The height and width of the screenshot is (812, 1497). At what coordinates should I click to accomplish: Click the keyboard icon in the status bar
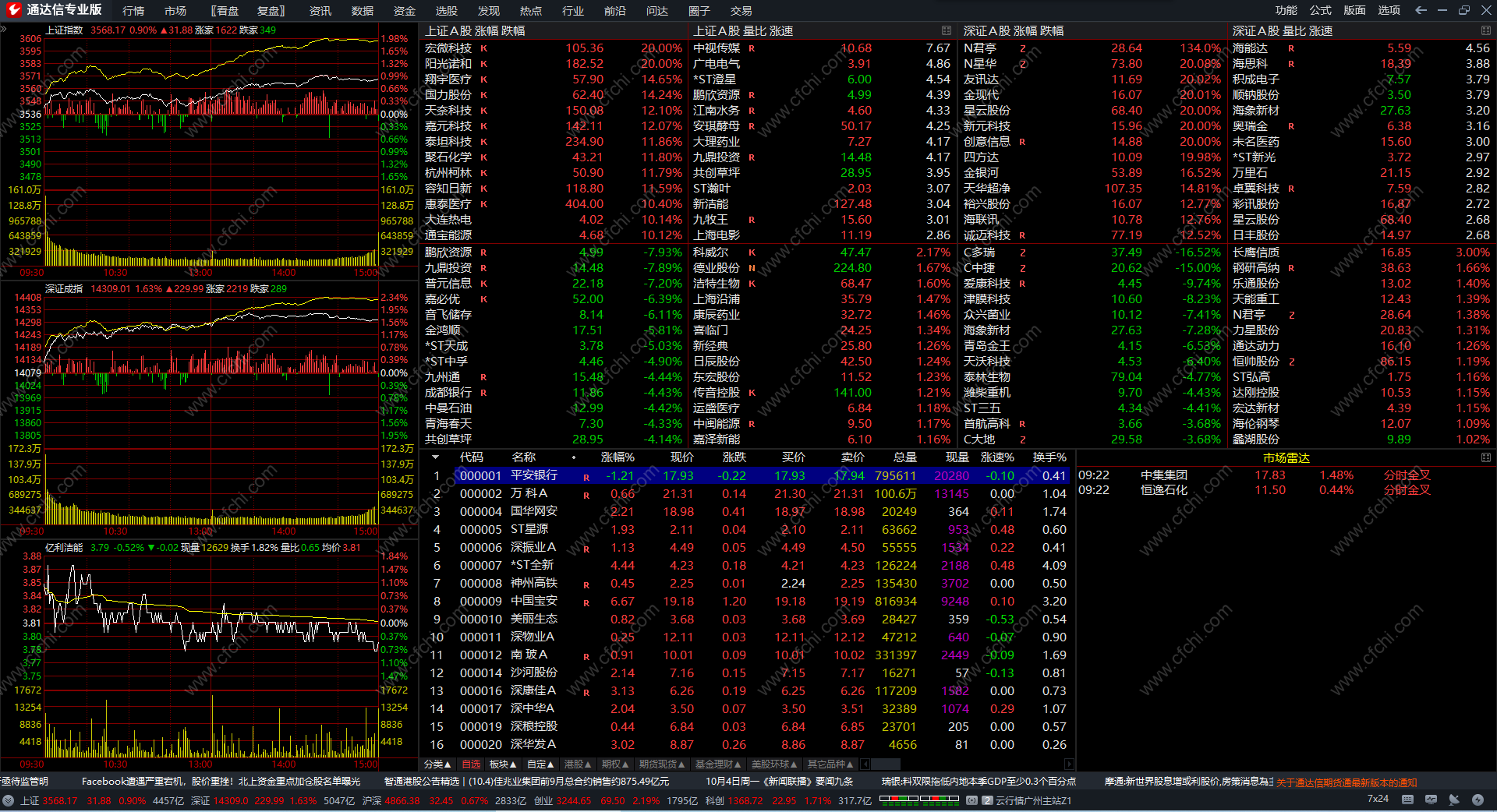[1407, 800]
